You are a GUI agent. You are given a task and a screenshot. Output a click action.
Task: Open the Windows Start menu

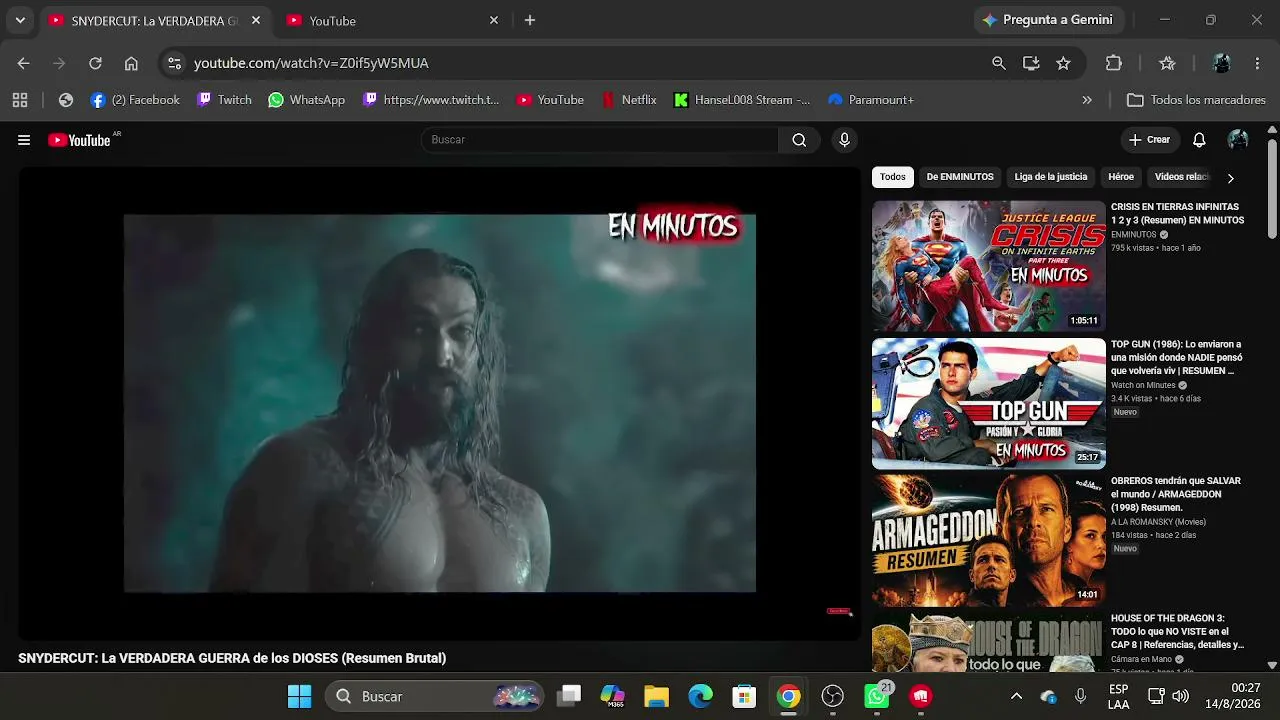(299, 696)
